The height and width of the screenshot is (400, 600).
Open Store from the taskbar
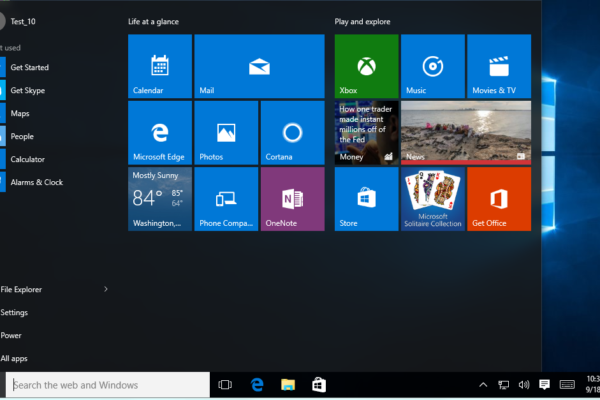coord(319,385)
